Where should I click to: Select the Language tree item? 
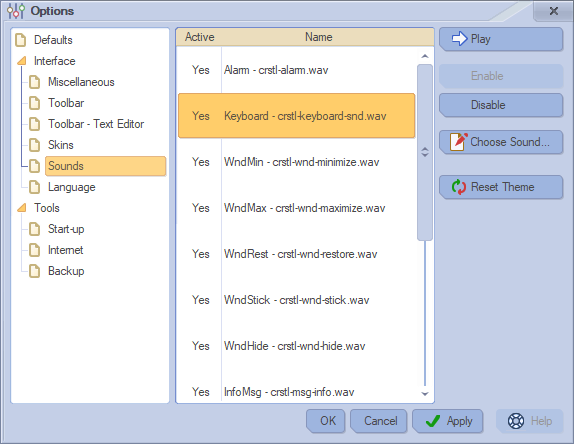[x=71, y=187]
